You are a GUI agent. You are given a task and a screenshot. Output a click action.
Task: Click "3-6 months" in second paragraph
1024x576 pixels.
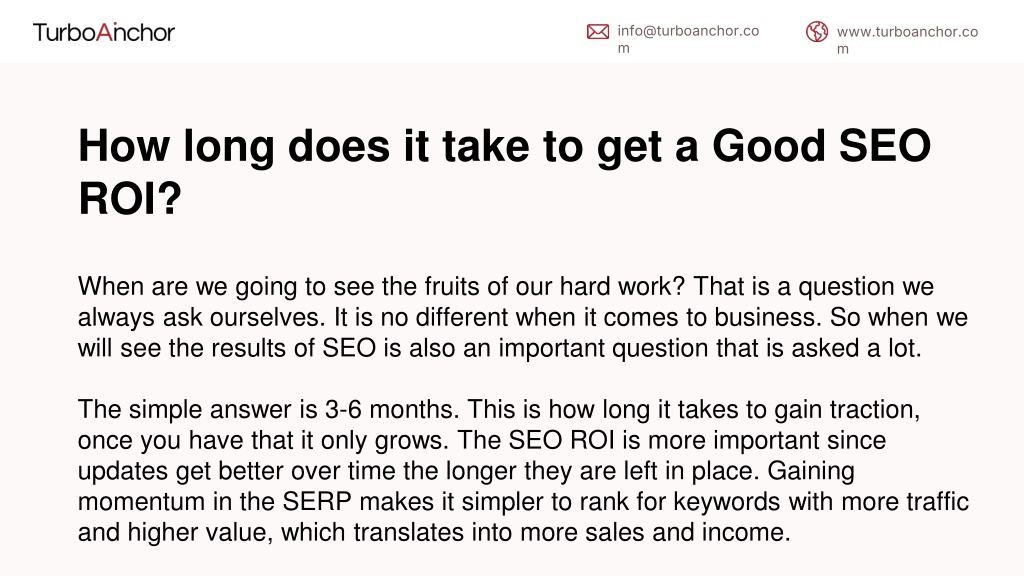tap(392, 409)
